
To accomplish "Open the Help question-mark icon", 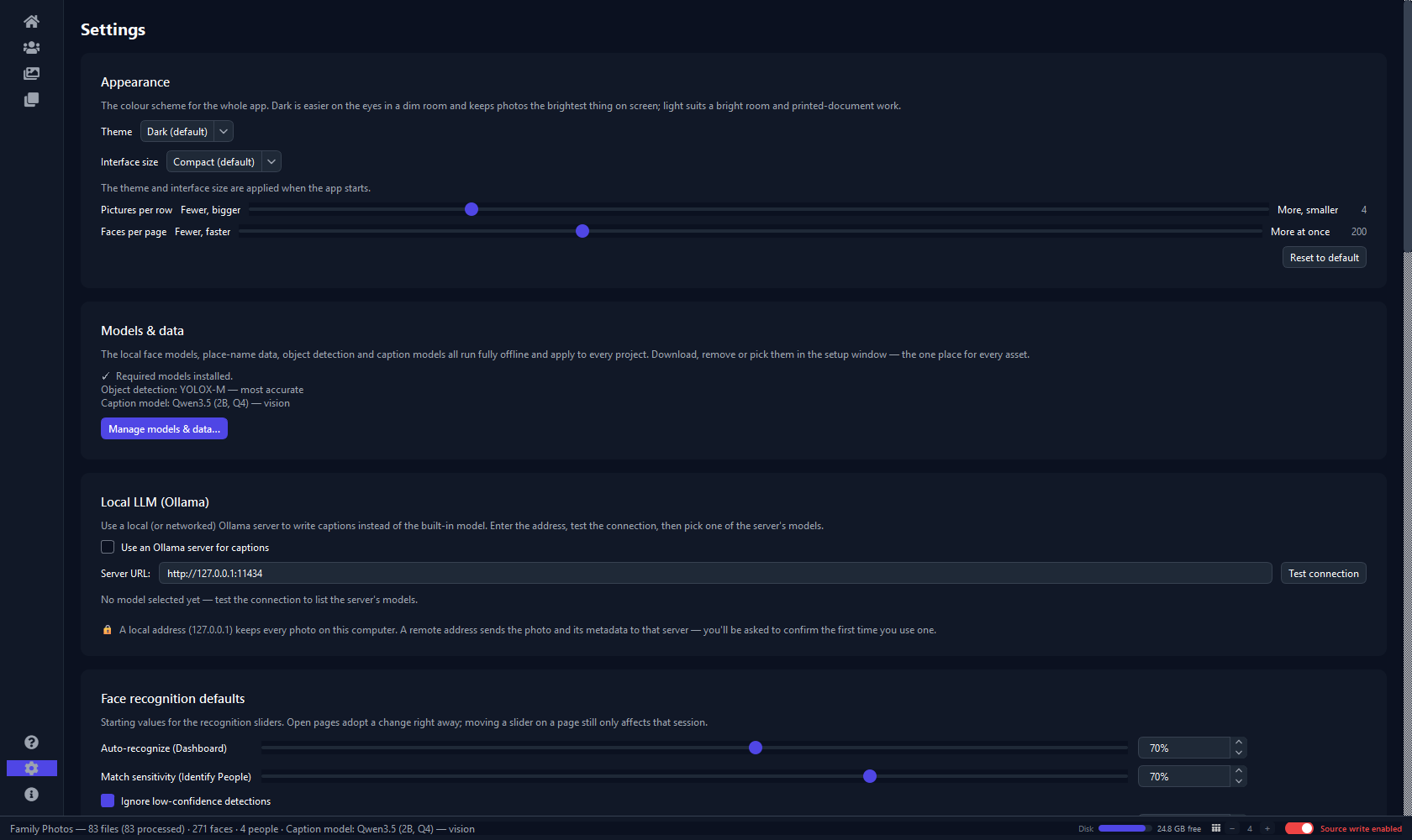I will [x=31, y=743].
